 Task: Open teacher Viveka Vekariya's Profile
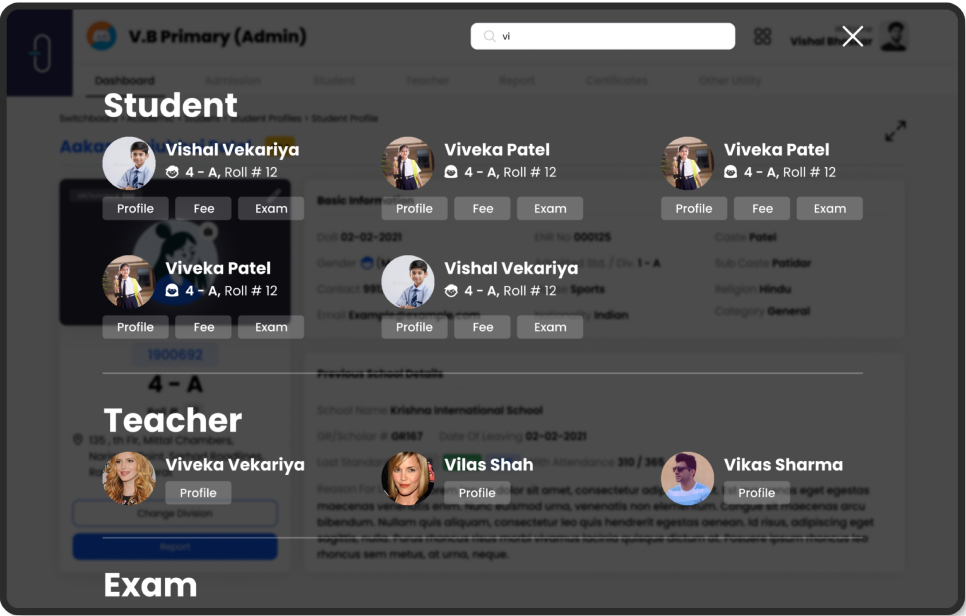point(198,493)
